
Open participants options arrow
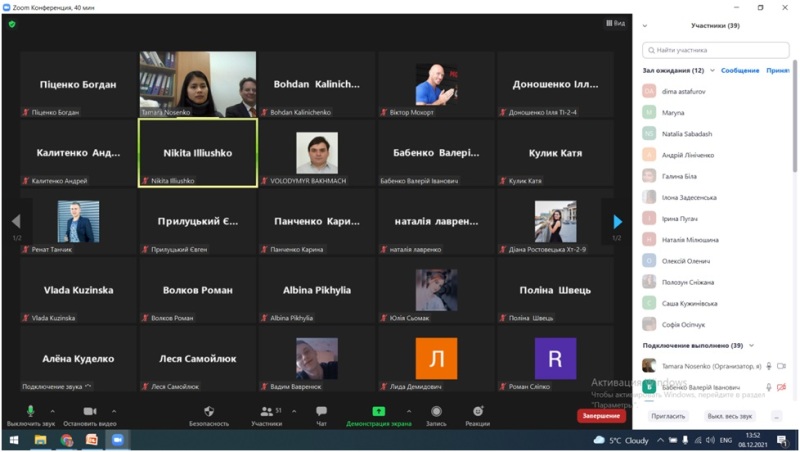pyautogui.click(x=294, y=411)
